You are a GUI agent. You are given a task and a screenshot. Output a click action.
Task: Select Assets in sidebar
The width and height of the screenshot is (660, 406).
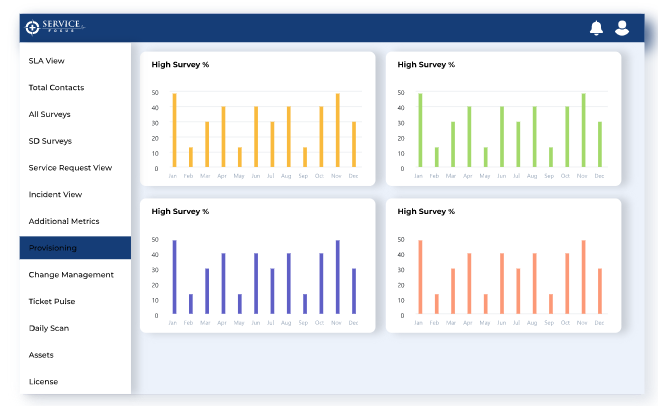[41, 355]
